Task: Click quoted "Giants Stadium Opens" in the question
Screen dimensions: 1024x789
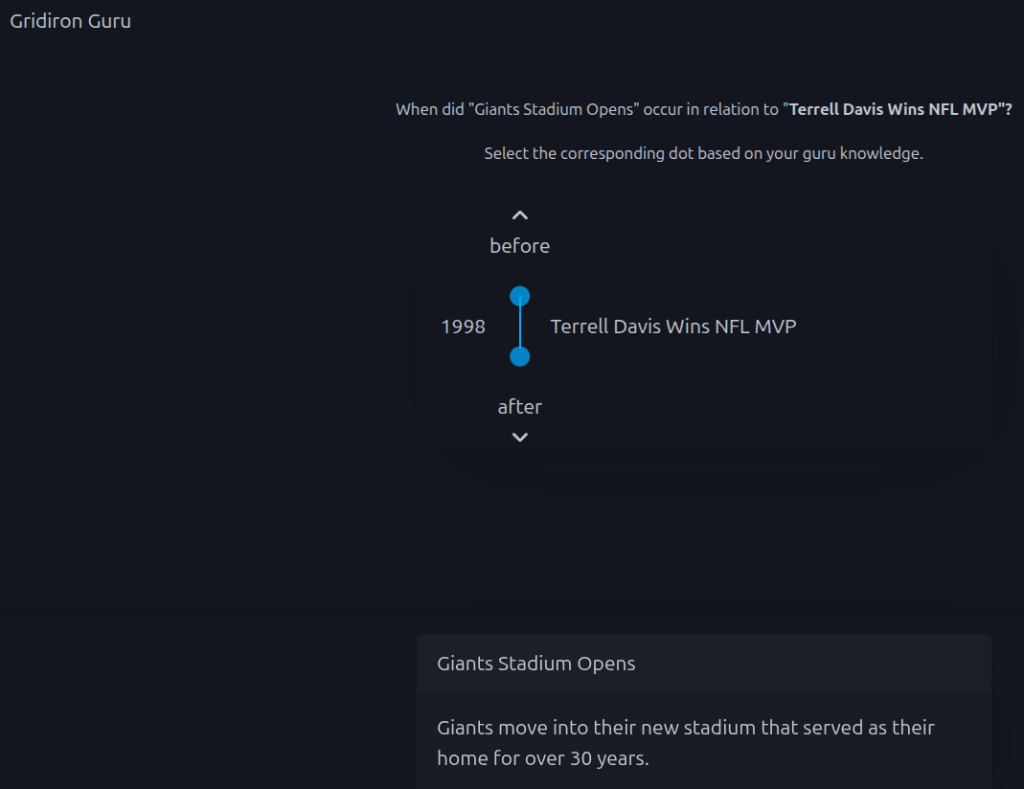Action: [553, 109]
